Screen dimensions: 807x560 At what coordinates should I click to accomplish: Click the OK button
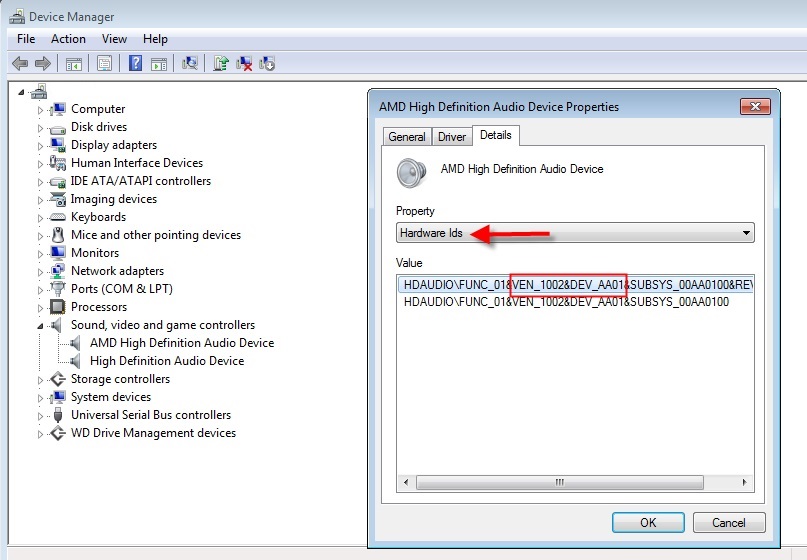coord(648,523)
